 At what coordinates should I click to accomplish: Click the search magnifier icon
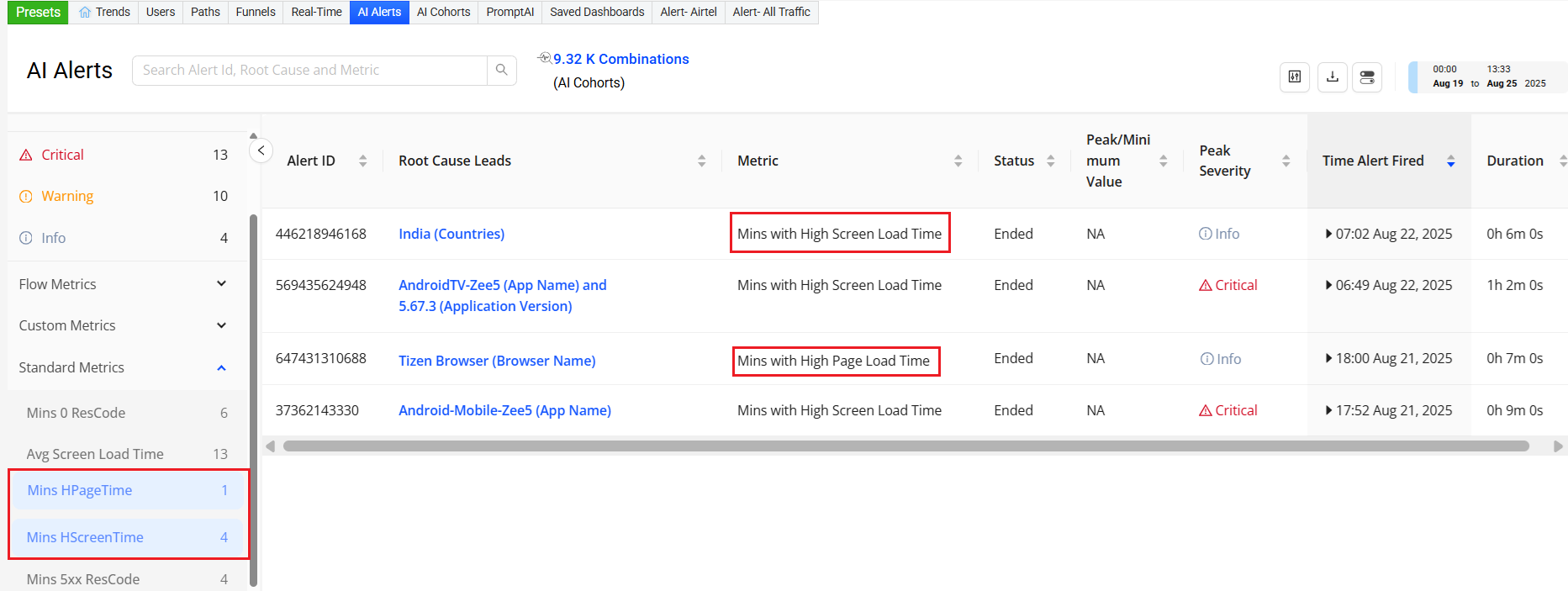click(x=501, y=70)
